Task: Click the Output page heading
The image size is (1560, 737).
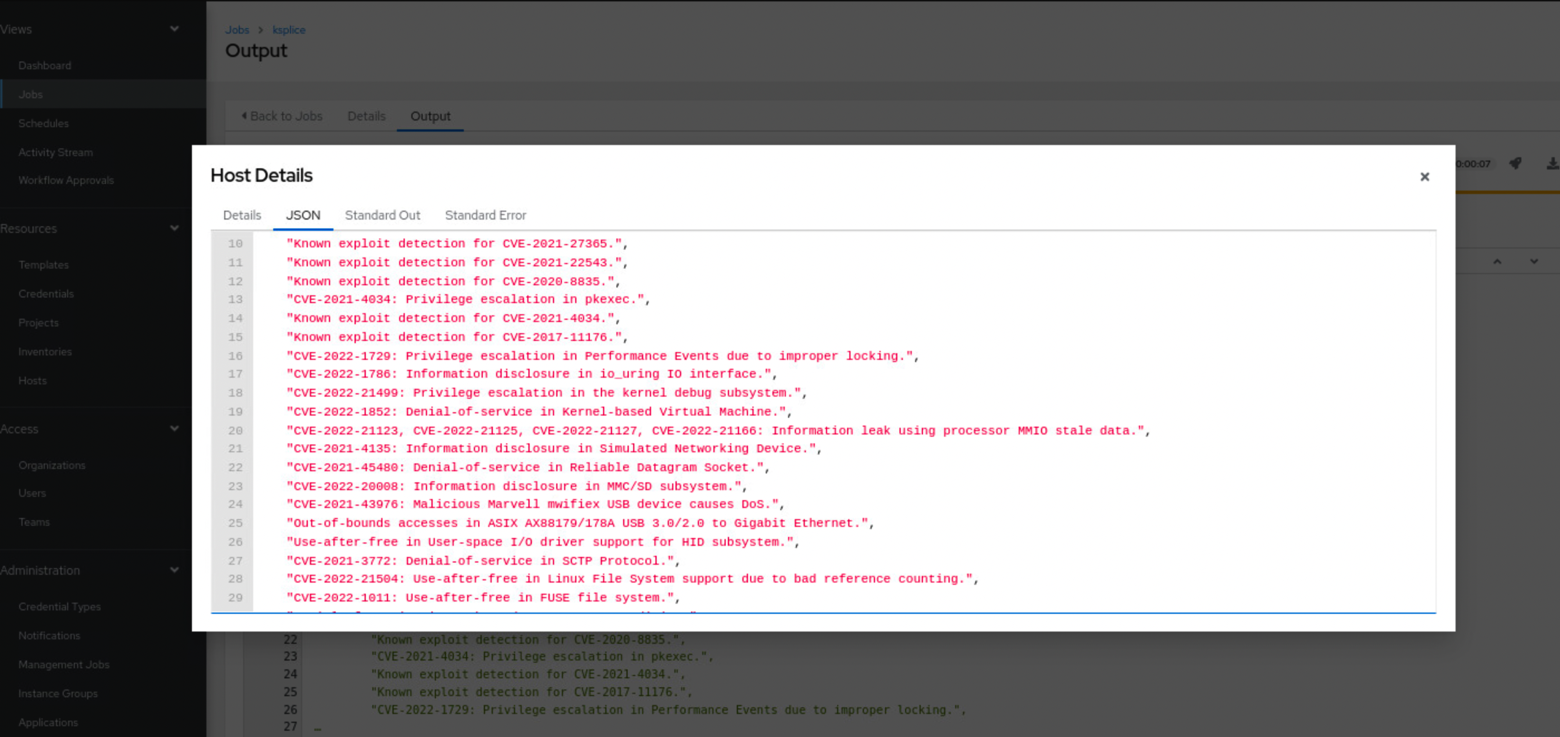Action: [x=256, y=51]
